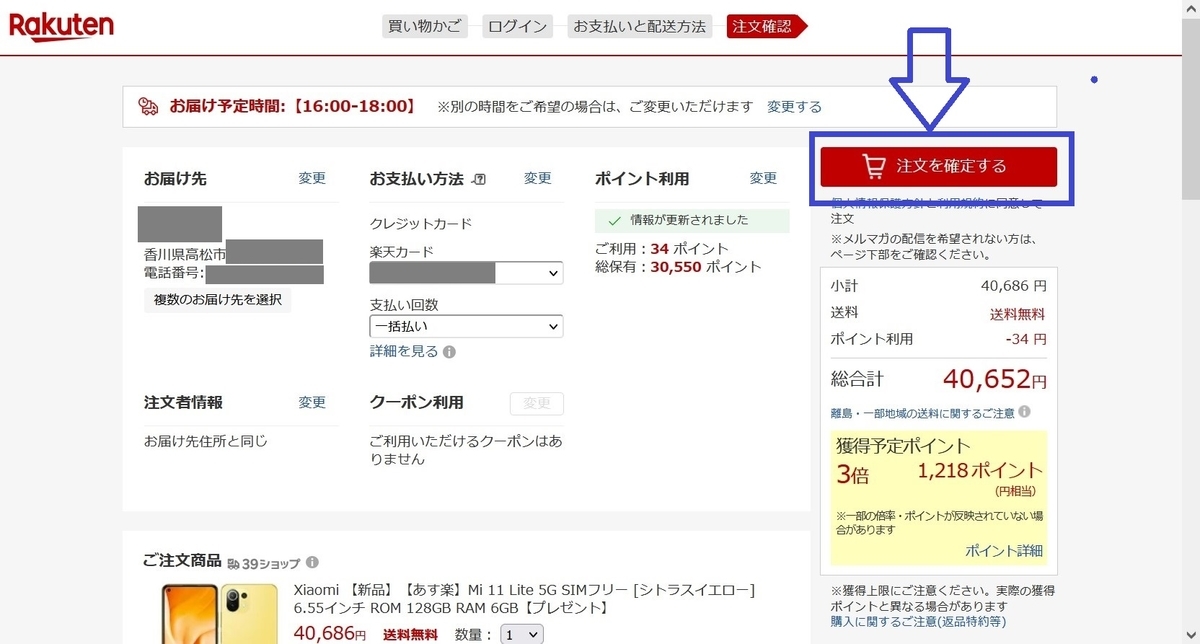Viewport: 1200px width, 644px height.
Task: Open ポイント詳細 link
Action: (x=1004, y=550)
